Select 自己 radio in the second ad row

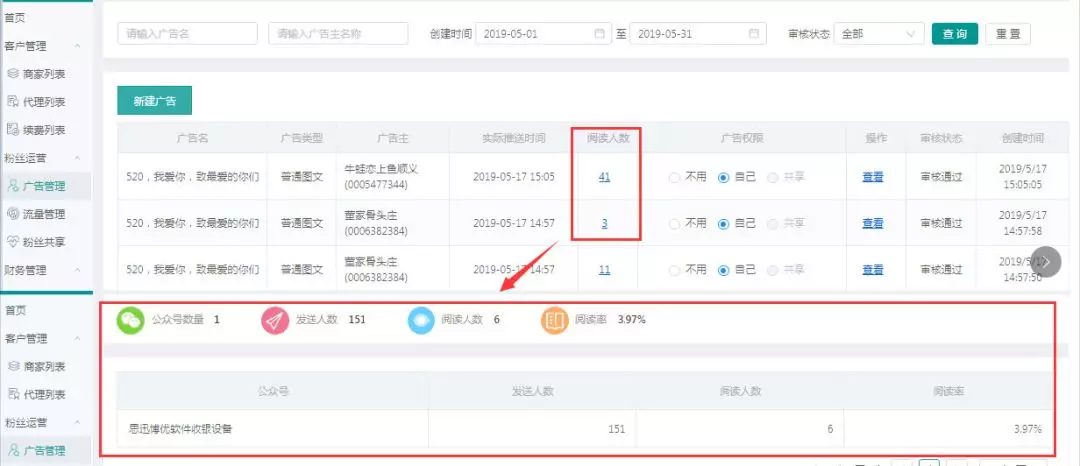pyautogui.click(x=724, y=223)
